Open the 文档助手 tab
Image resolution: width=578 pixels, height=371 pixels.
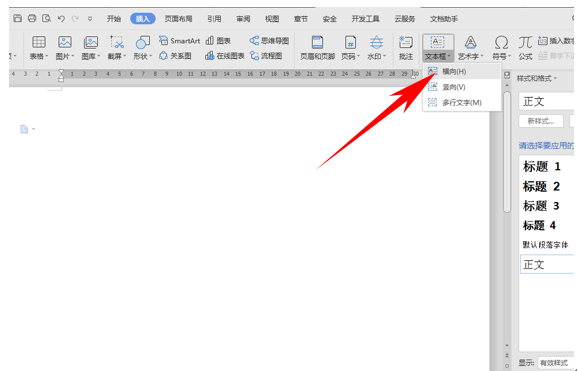pyautogui.click(x=444, y=19)
